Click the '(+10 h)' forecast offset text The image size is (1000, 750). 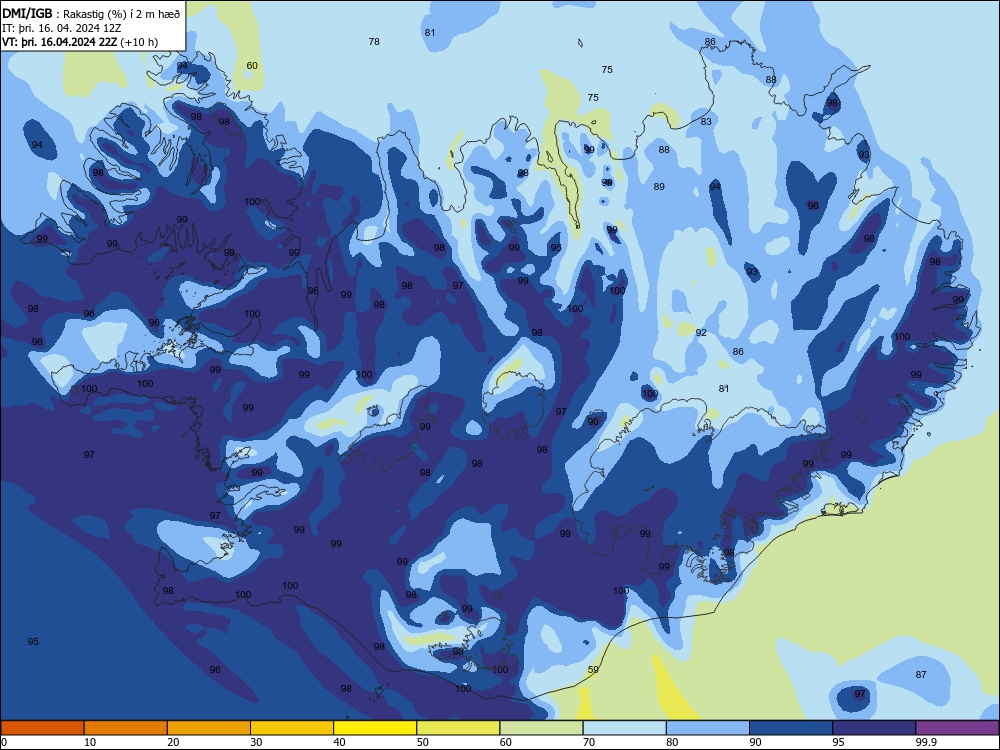pos(139,42)
